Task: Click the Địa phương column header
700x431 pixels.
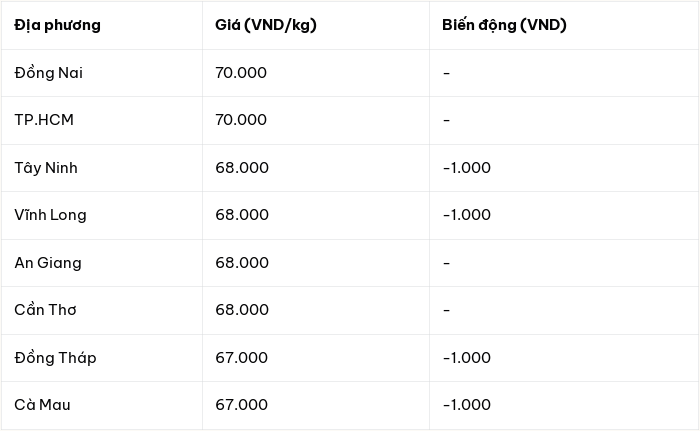Action: tap(58, 25)
